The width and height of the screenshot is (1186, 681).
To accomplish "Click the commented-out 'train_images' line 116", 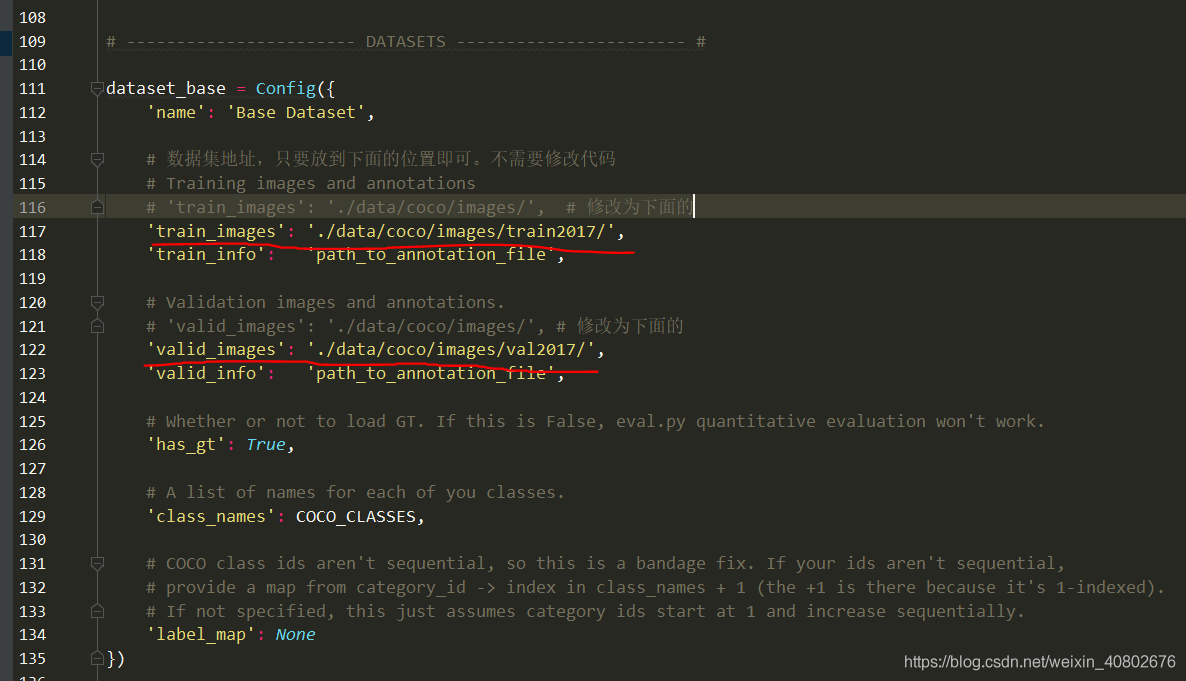I will coord(420,207).
